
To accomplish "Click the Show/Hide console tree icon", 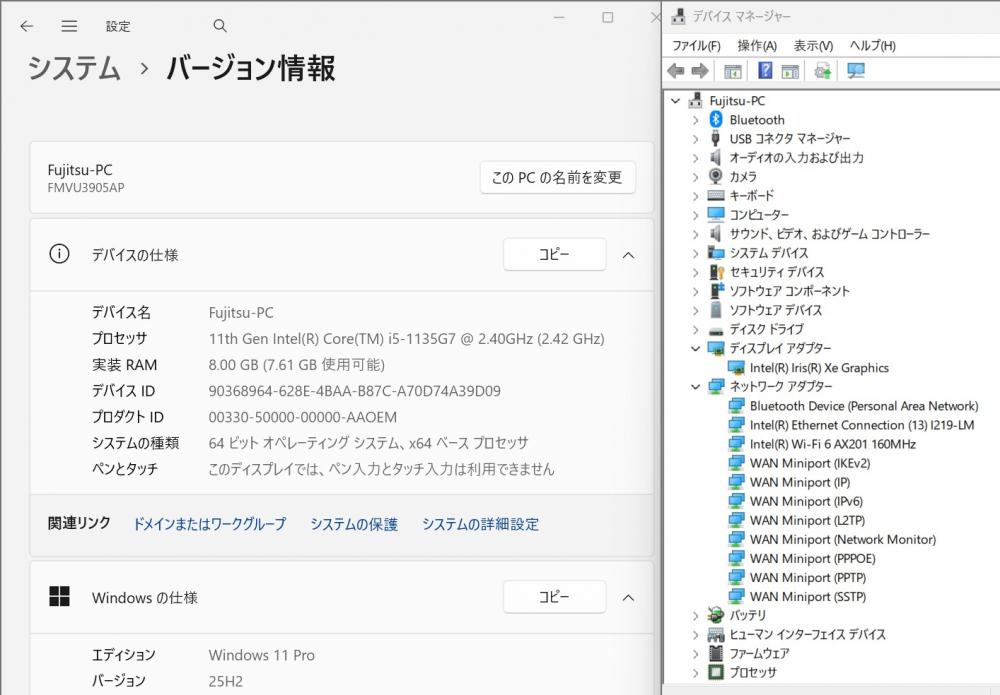I will tap(733, 71).
